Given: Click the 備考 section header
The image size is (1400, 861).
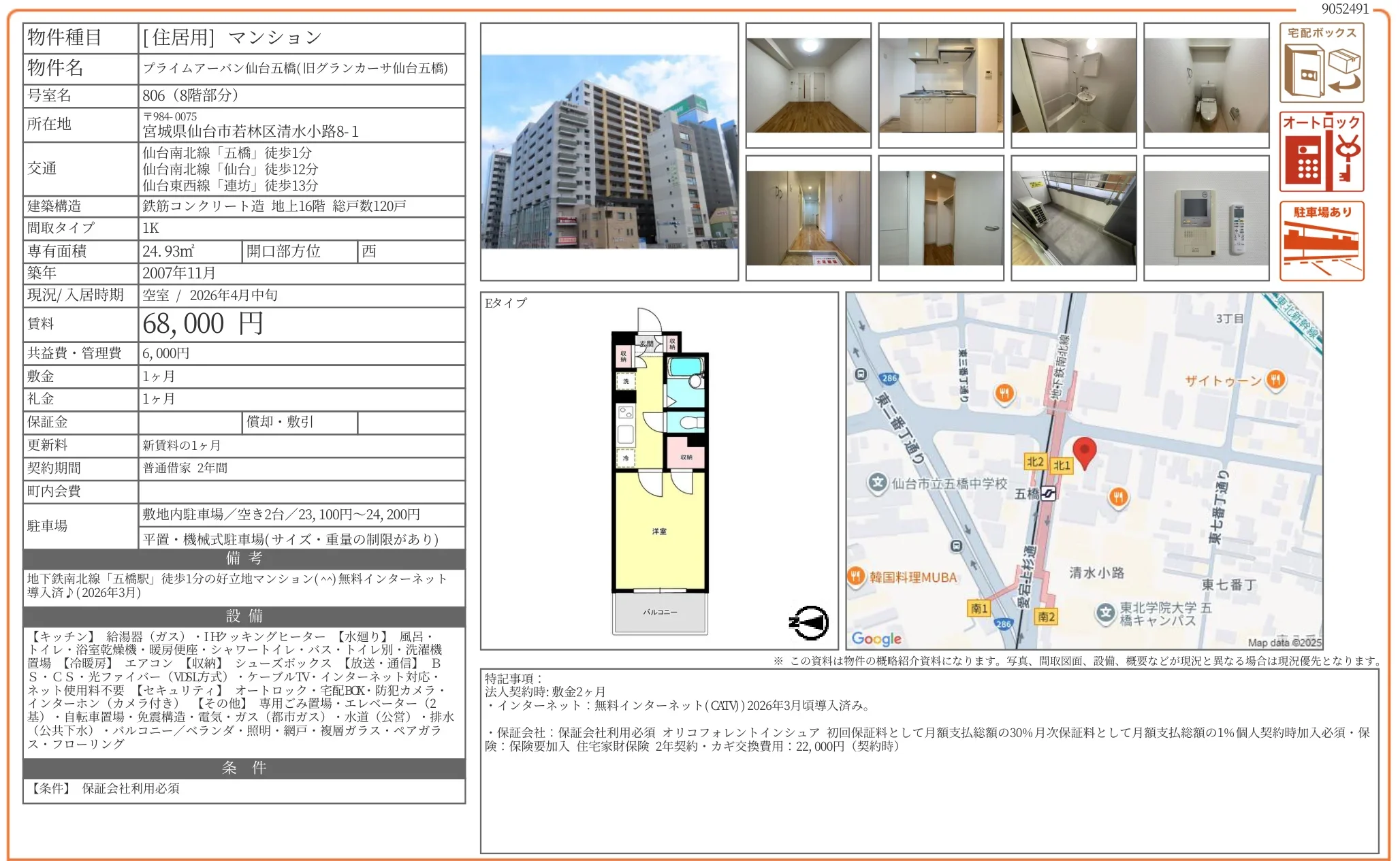Looking at the screenshot, I should click(244, 559).
